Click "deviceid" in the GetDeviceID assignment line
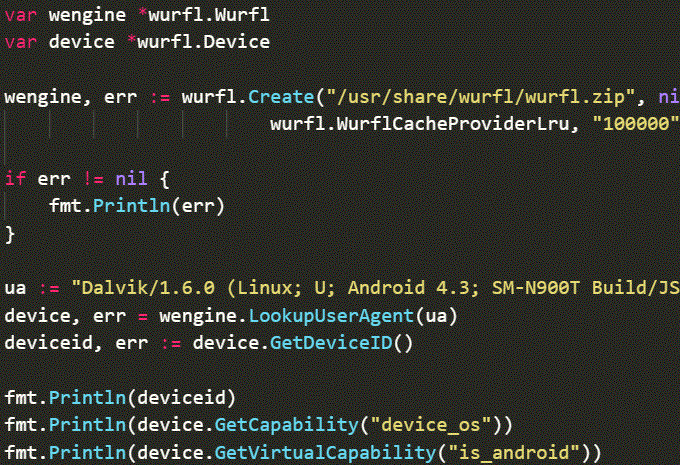Viewport: 680px width, 465px height. pos(49,343)
